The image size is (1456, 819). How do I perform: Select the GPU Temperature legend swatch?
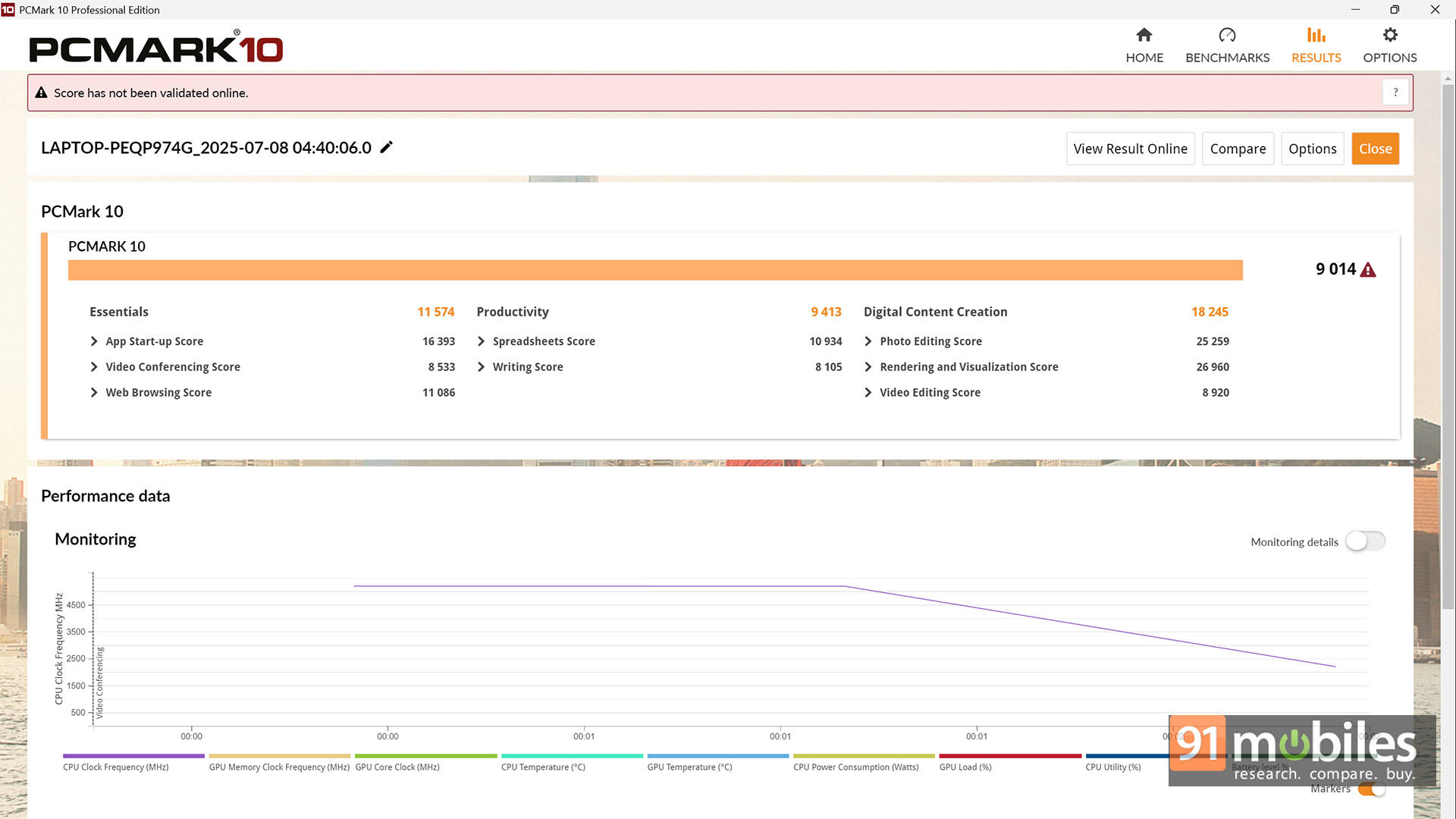coord(718,756)
